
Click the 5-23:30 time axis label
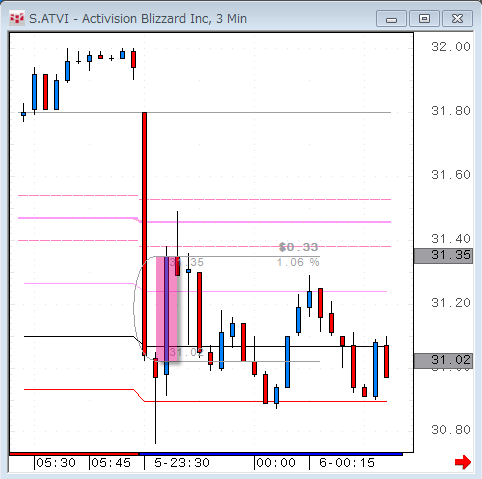[182, 463]
